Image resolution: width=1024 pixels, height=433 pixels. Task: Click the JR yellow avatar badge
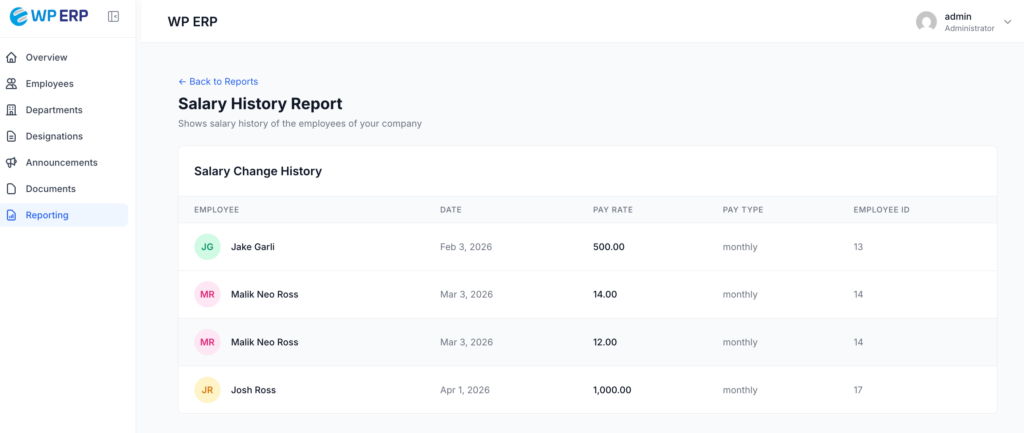[207, 390]
